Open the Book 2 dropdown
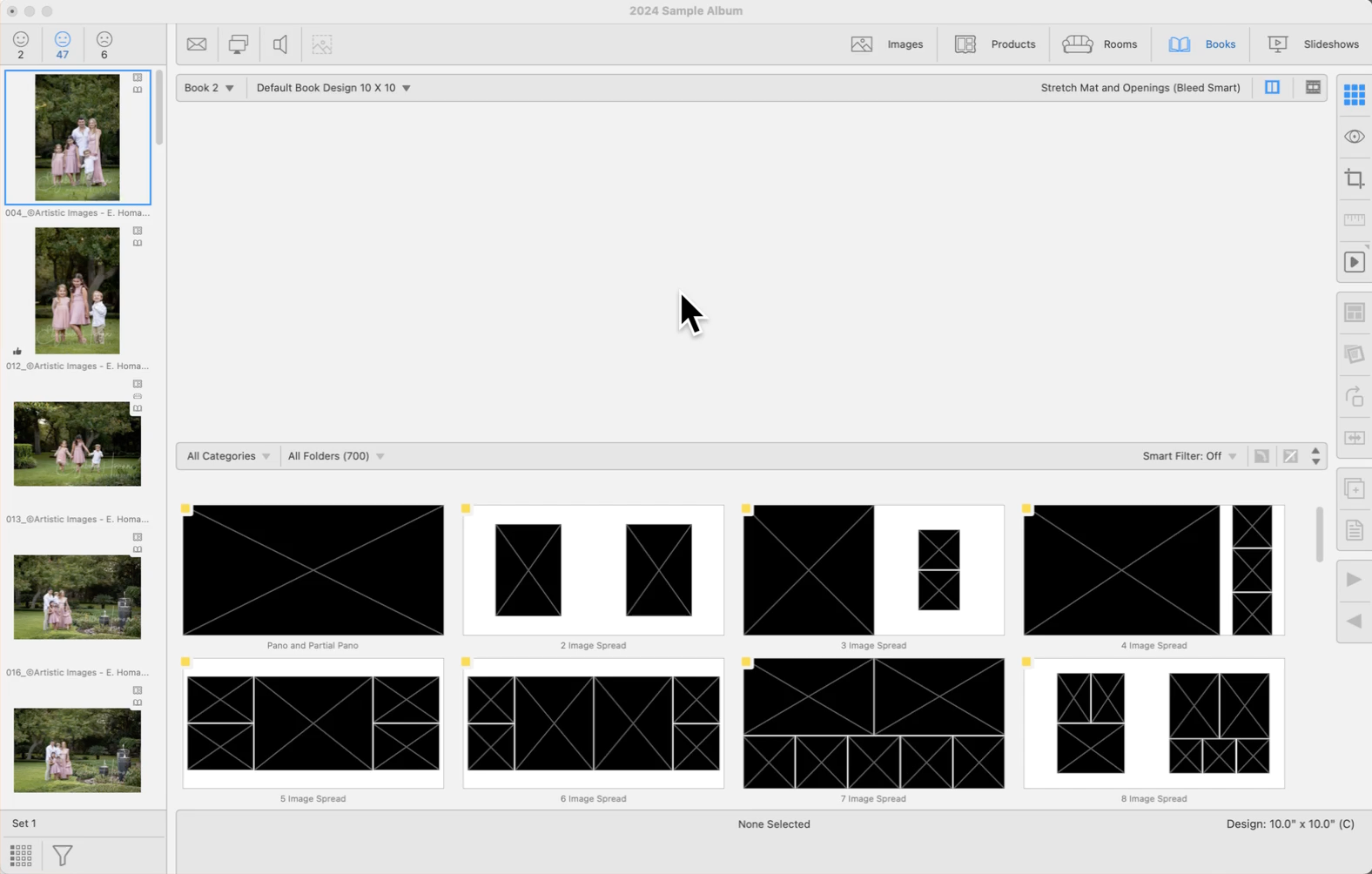Image resolution: width=1372 pixels, height=874 pixels. click(209, 88)
